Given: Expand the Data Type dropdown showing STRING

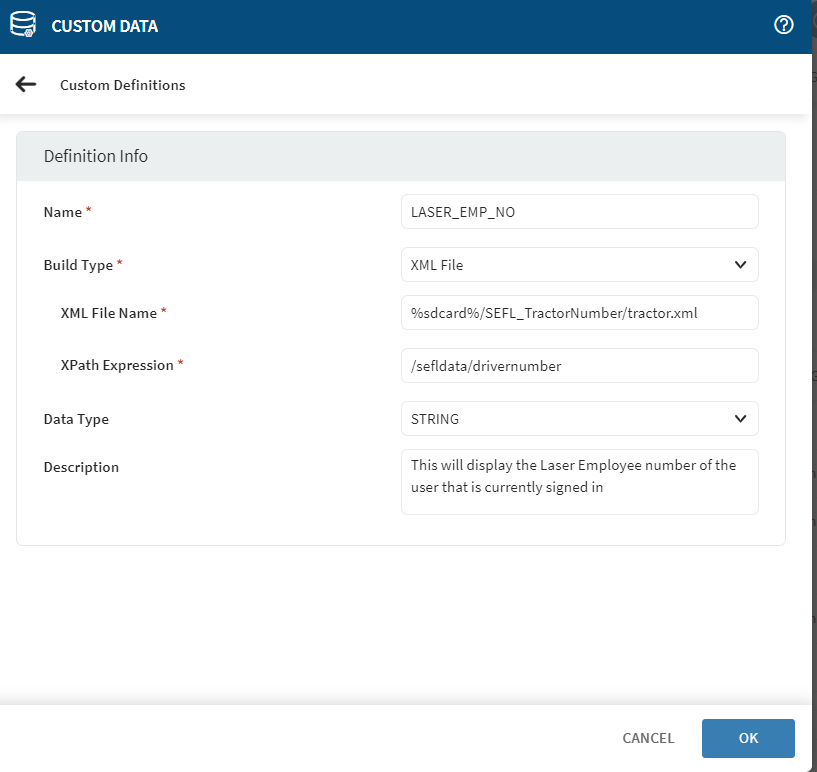Looking at the screenshot, I should pyautogui.click(x=579, y=419).
